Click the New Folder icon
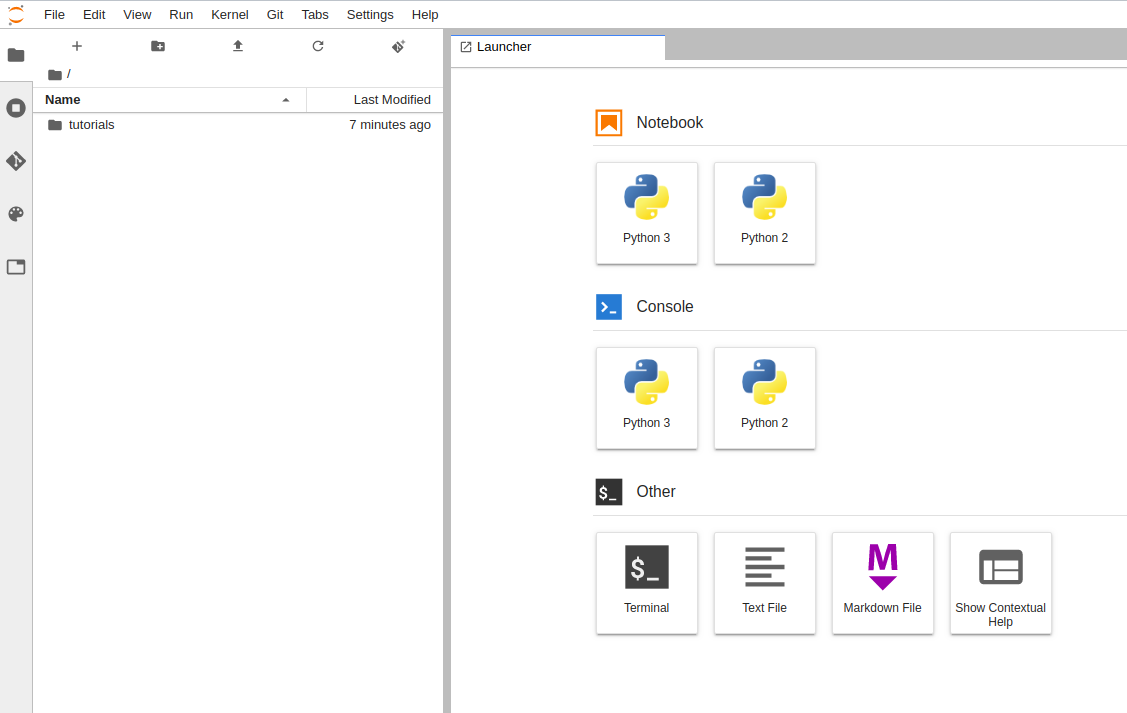Image resolution: width=1127 pixels, height=713 pixels. (x=158, y=46)
